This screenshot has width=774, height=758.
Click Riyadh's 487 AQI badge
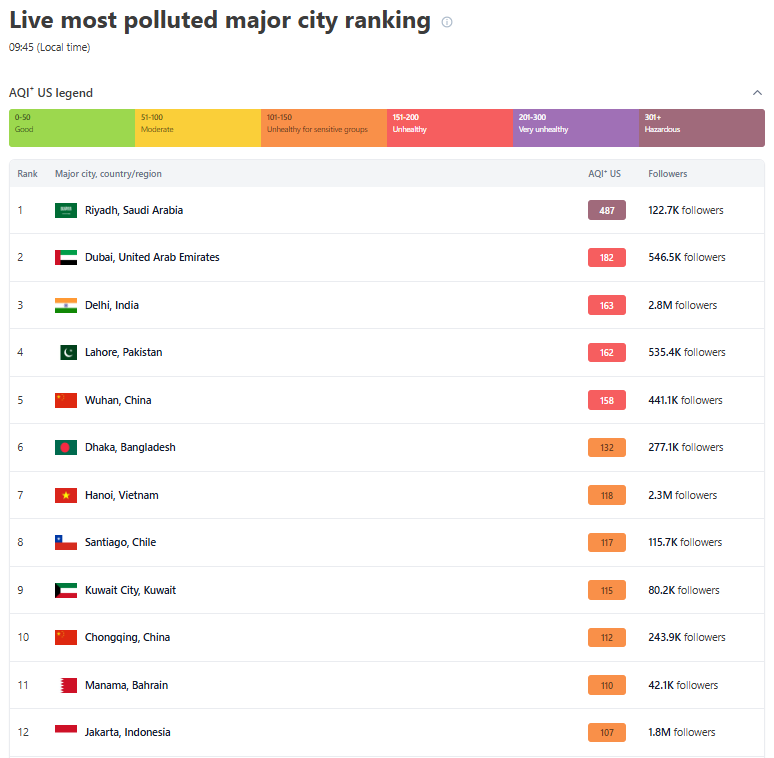pyautogui.click(x=607, y=210)
